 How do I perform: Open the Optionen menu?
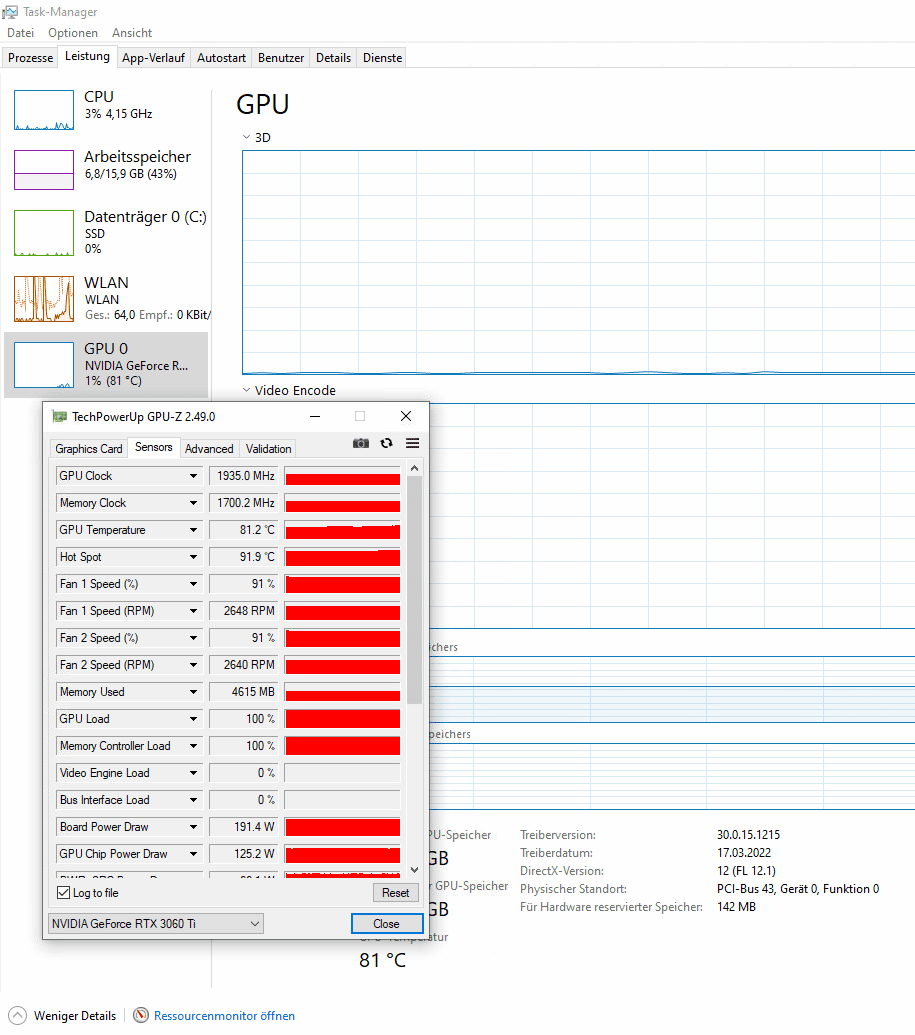point(73,33)
